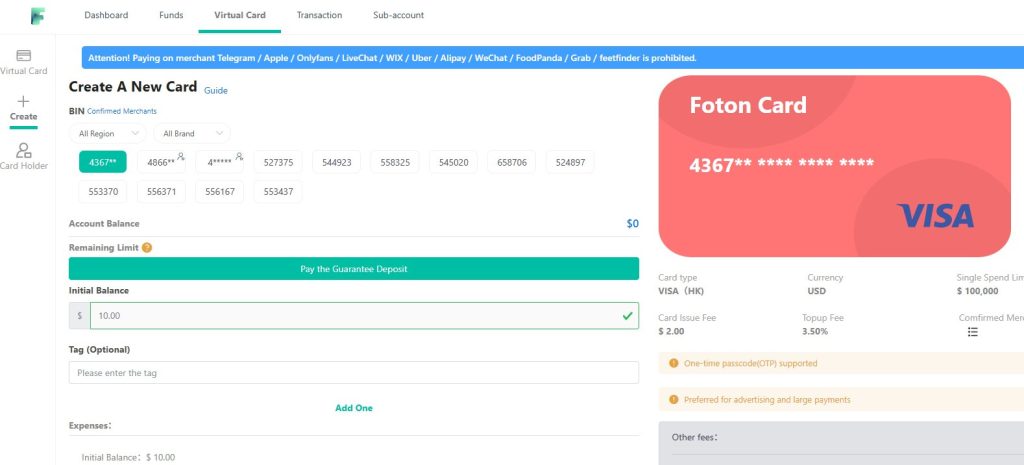Click green checkmark in Initial Balance field
The height and width of the screenshot is (465, 1024).
(x=628, y=315)
